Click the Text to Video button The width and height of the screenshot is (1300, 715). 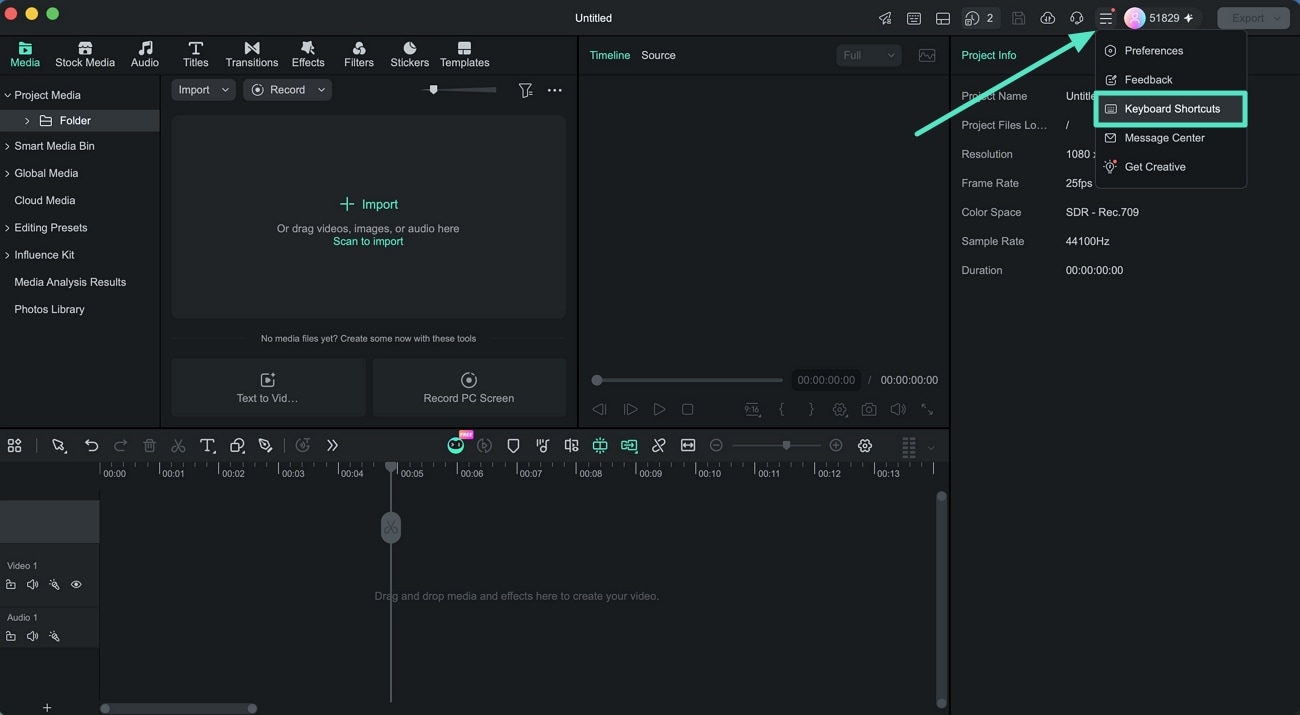(x=268, y=388)
